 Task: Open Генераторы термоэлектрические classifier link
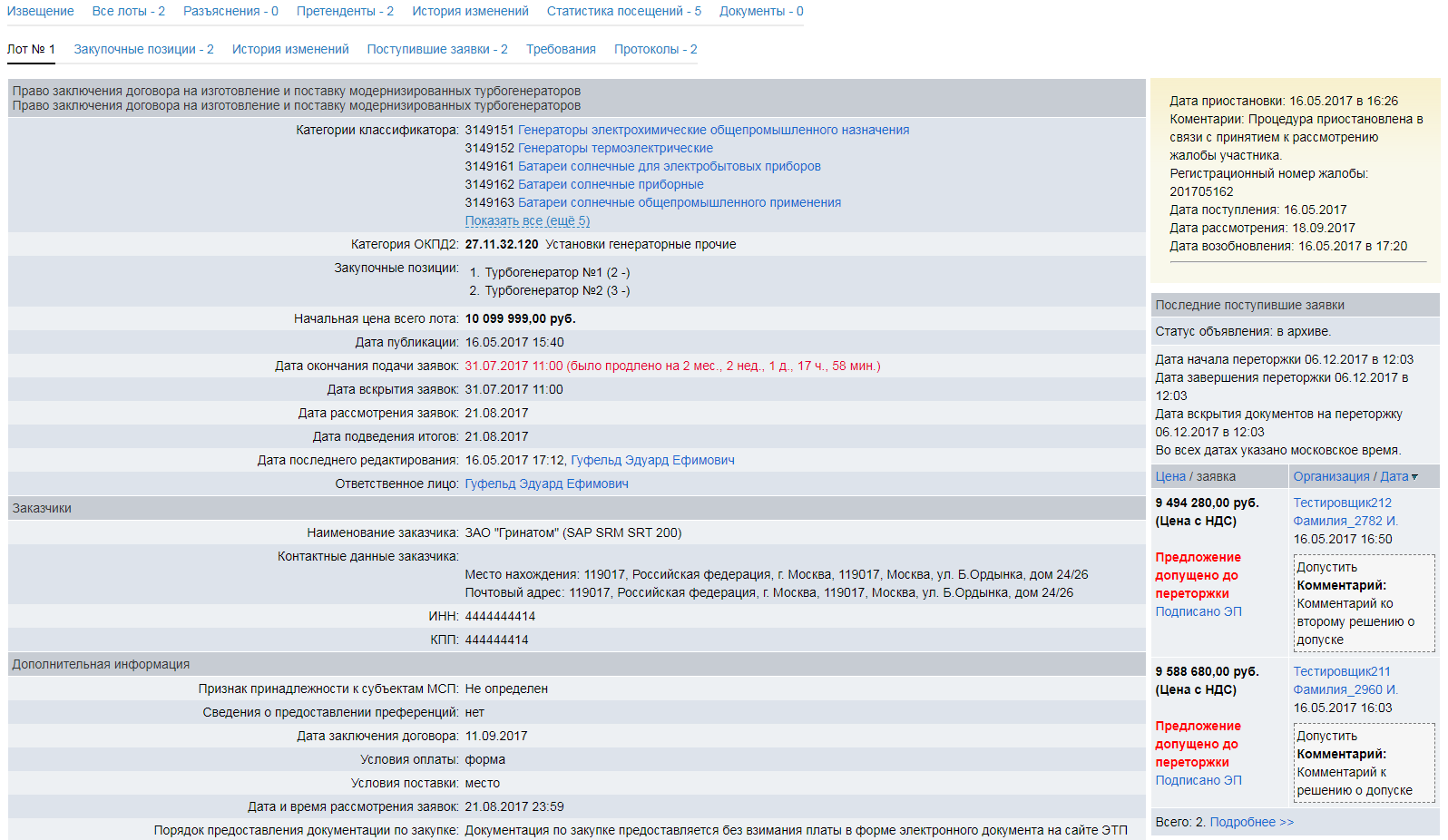[x=614, y=149]
